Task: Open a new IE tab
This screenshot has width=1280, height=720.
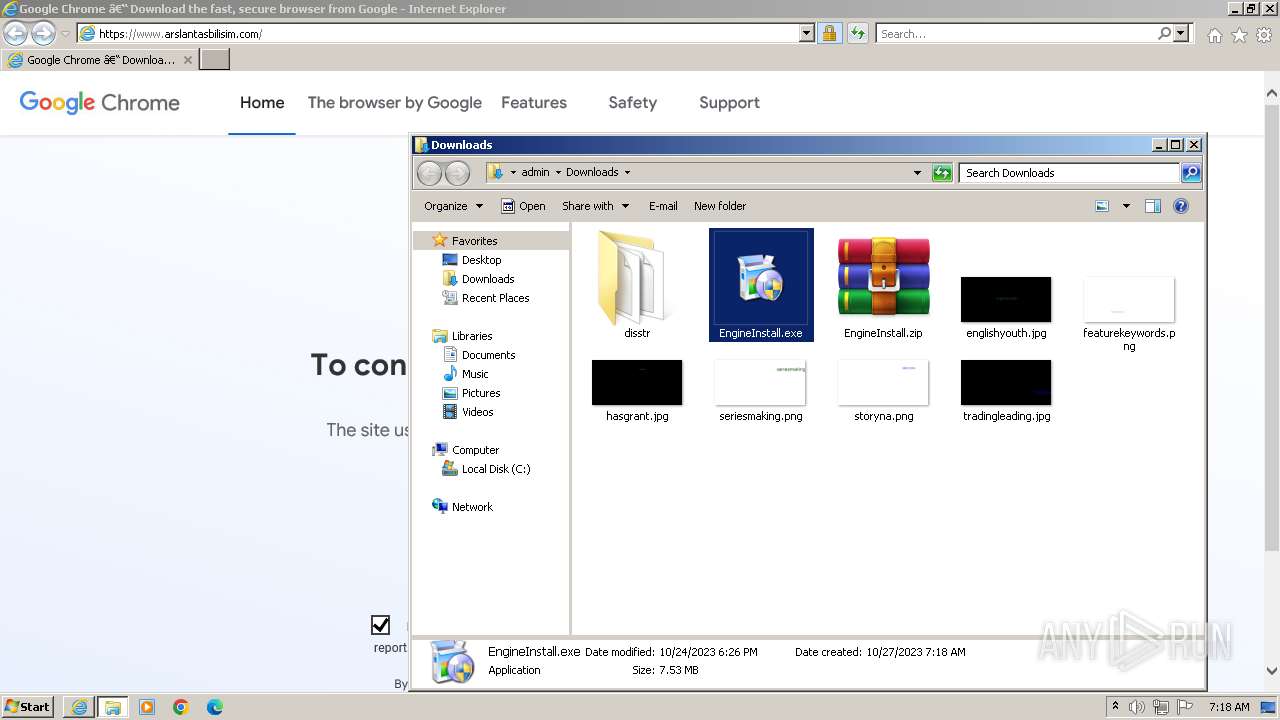Action: tap(215, 60)
